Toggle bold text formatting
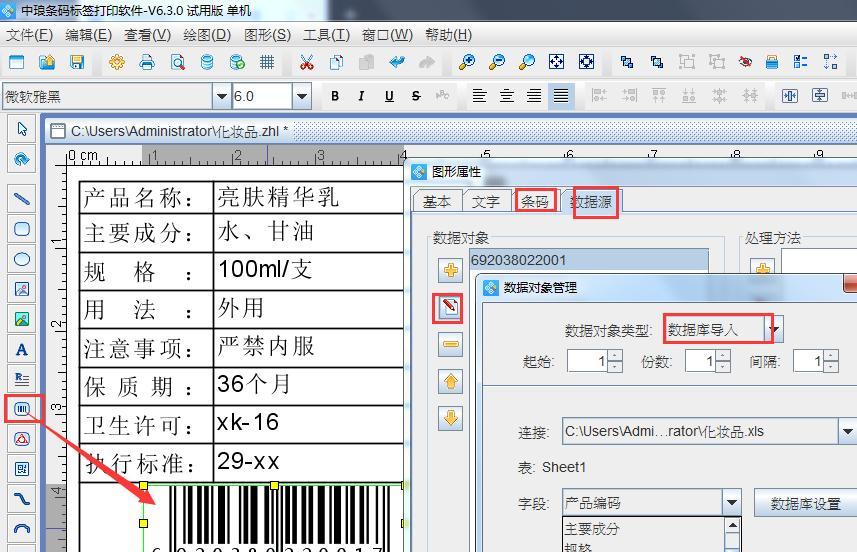The width and height of the screenshot is (857, 552). [335, 96]
